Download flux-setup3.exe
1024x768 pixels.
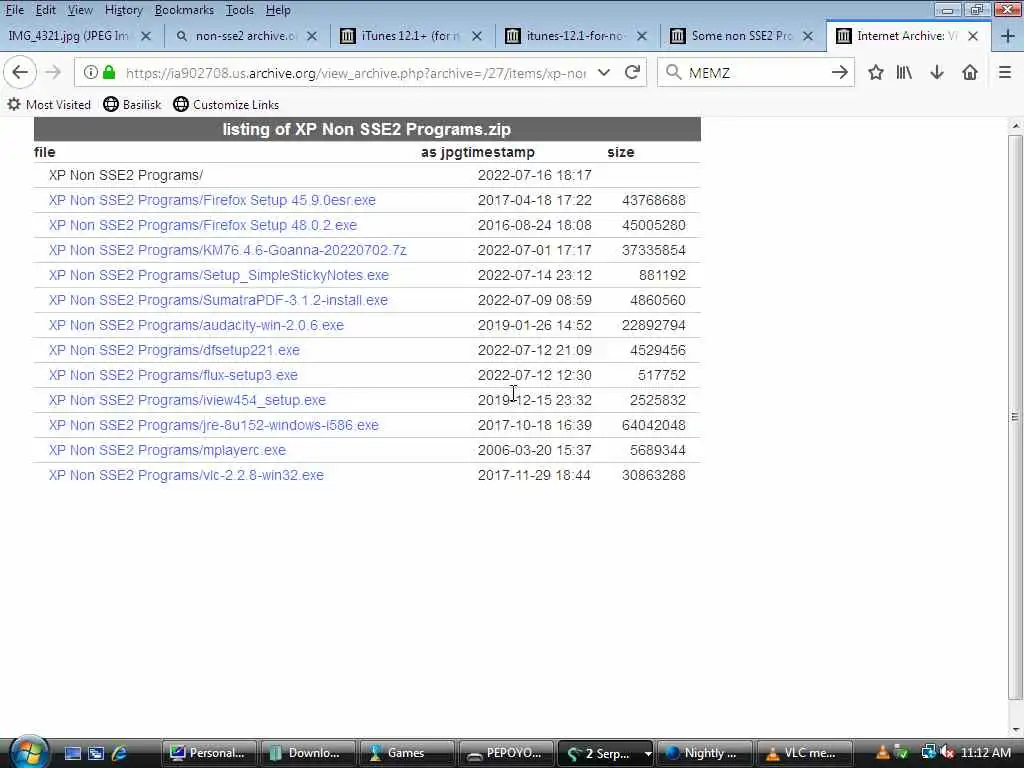pos(173,376)
